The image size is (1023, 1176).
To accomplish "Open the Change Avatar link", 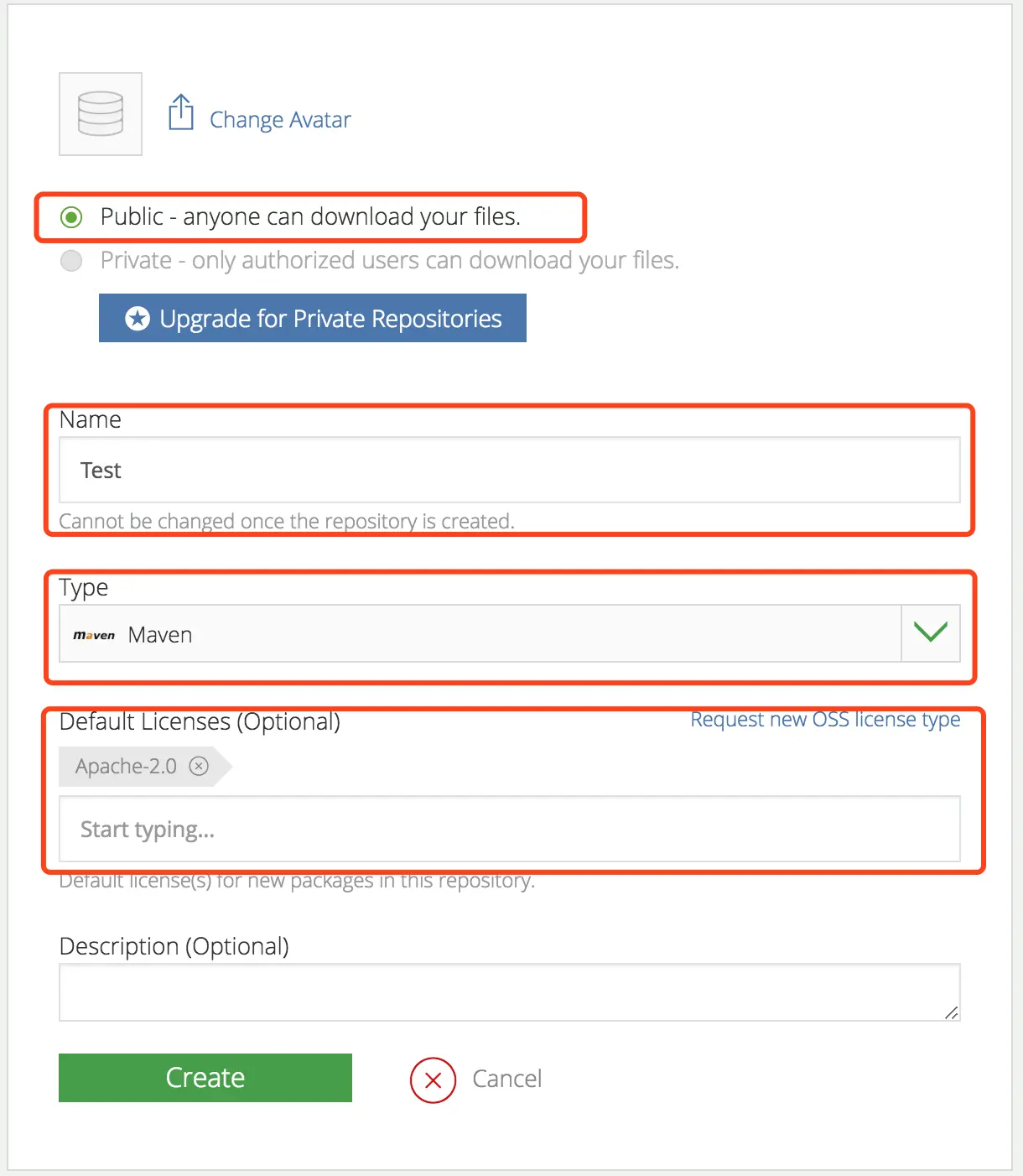I will [x=279, y=119].
